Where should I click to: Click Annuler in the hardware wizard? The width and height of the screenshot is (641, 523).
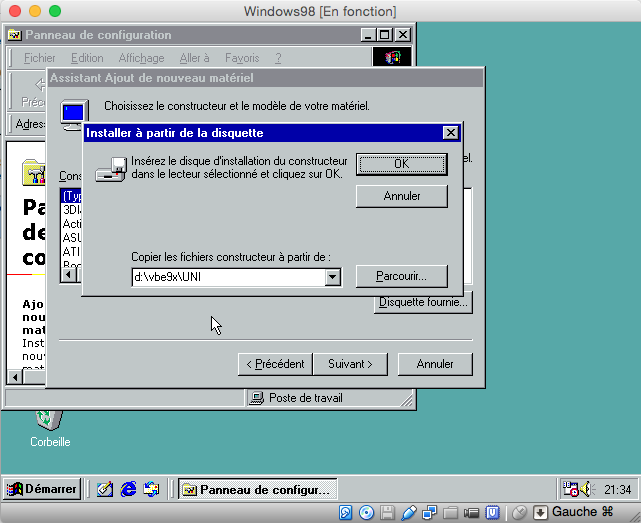tap(435, 364)
